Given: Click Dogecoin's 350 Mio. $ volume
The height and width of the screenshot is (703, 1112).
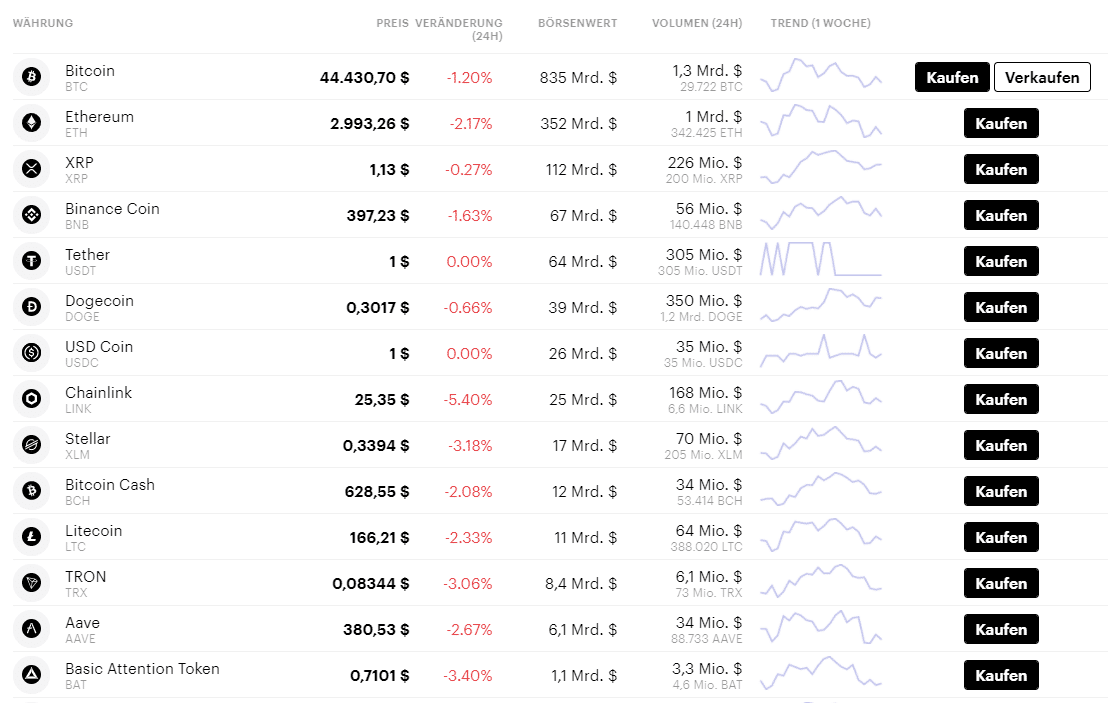Looking at the screenshot, I should click(x=705, y=301).
